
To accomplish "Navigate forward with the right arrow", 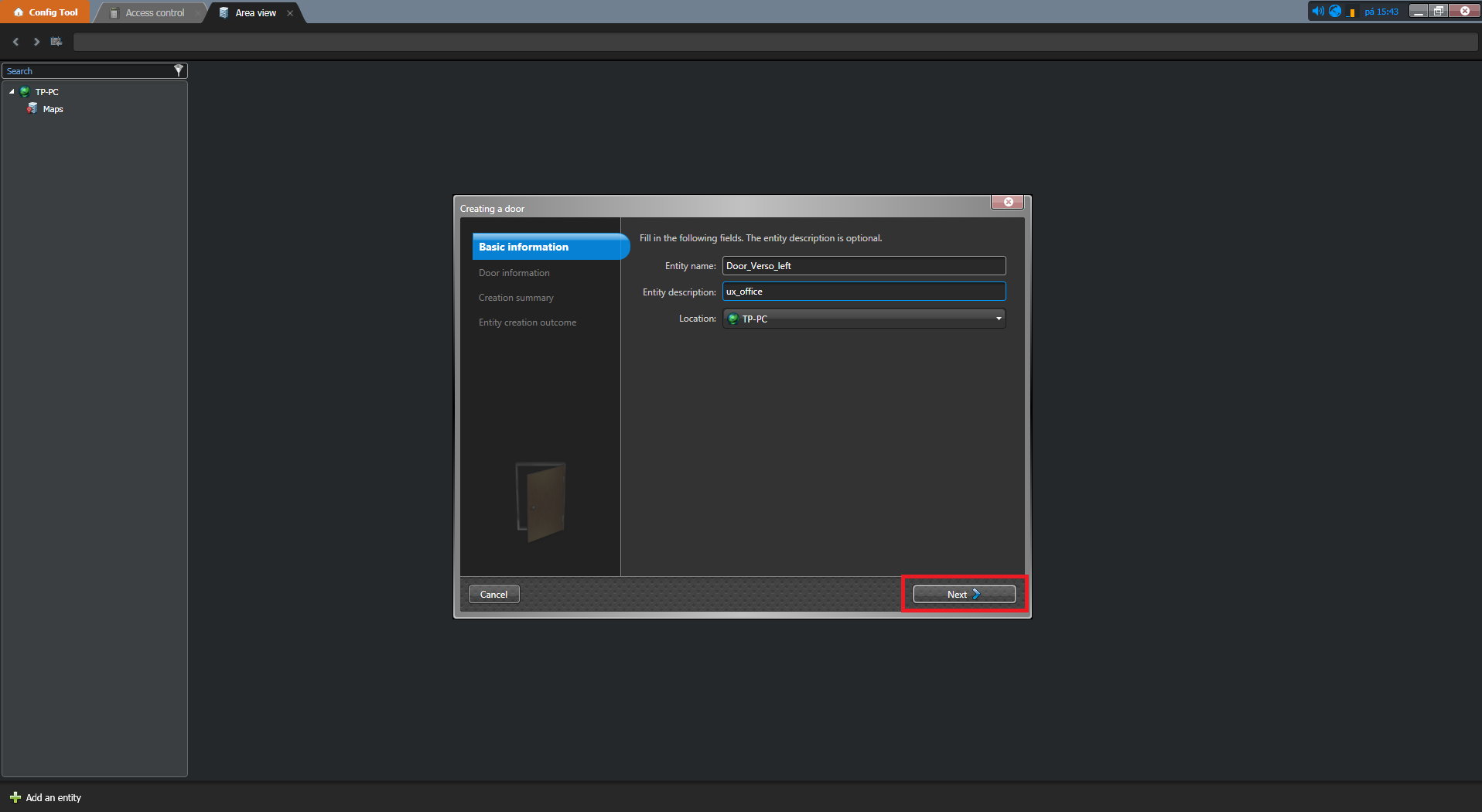I will coord(36,42).
